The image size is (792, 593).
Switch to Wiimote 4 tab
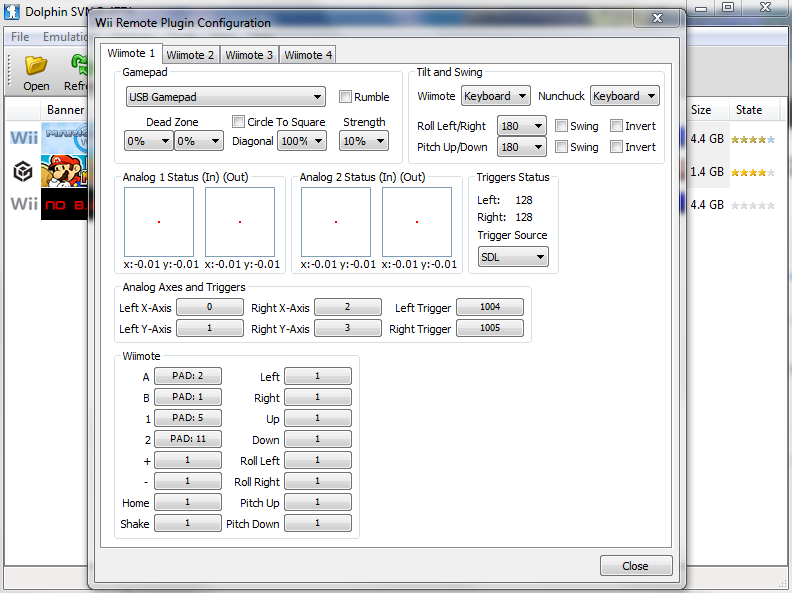[x=308, y=55]
